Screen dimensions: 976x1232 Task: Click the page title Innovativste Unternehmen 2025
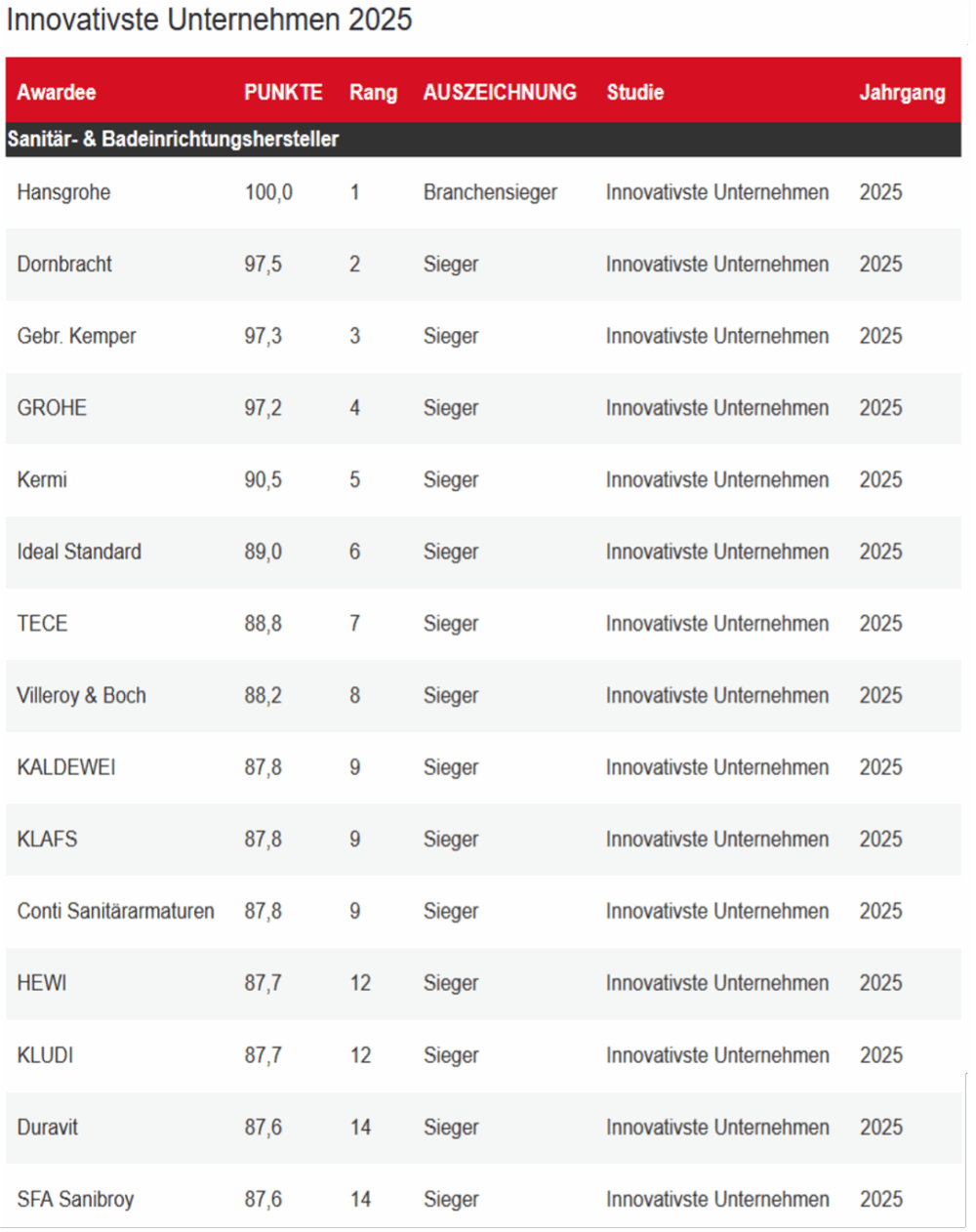click(209, 20)
